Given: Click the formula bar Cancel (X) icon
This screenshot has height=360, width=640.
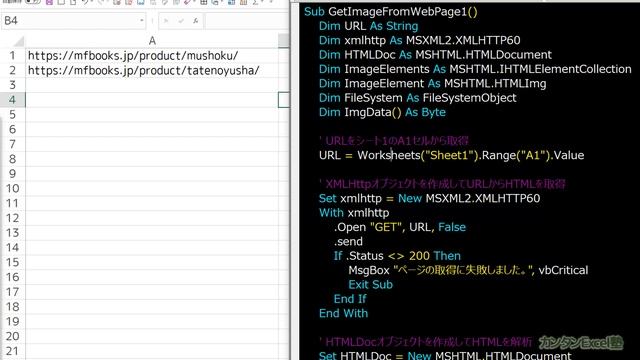Looking at the screenshot, I should (x=166, y=20).
